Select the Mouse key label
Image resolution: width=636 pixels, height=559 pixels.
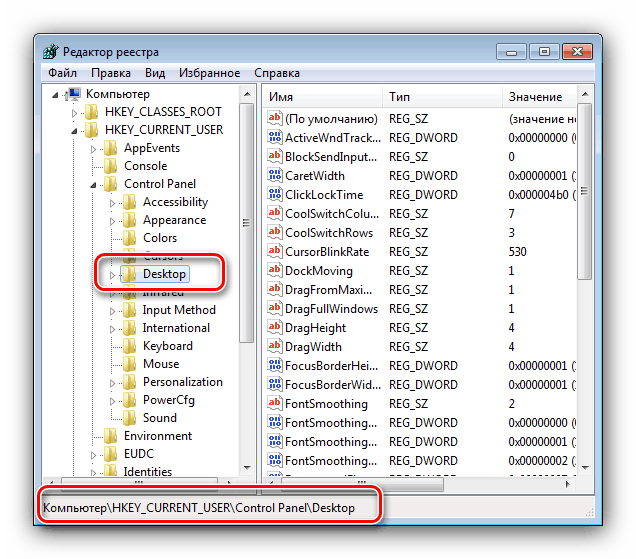pyautogui.click(x=161, y=364)
